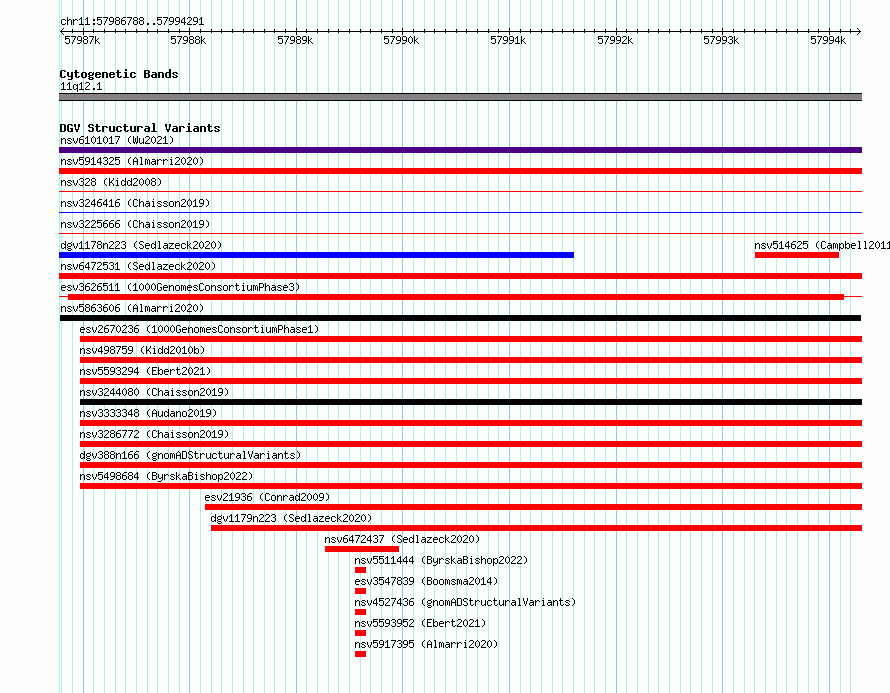Select the red nsv6472437 variant bar
Image resolution: width=890 pixels, height=693 pixels.
tap(362, 549)
